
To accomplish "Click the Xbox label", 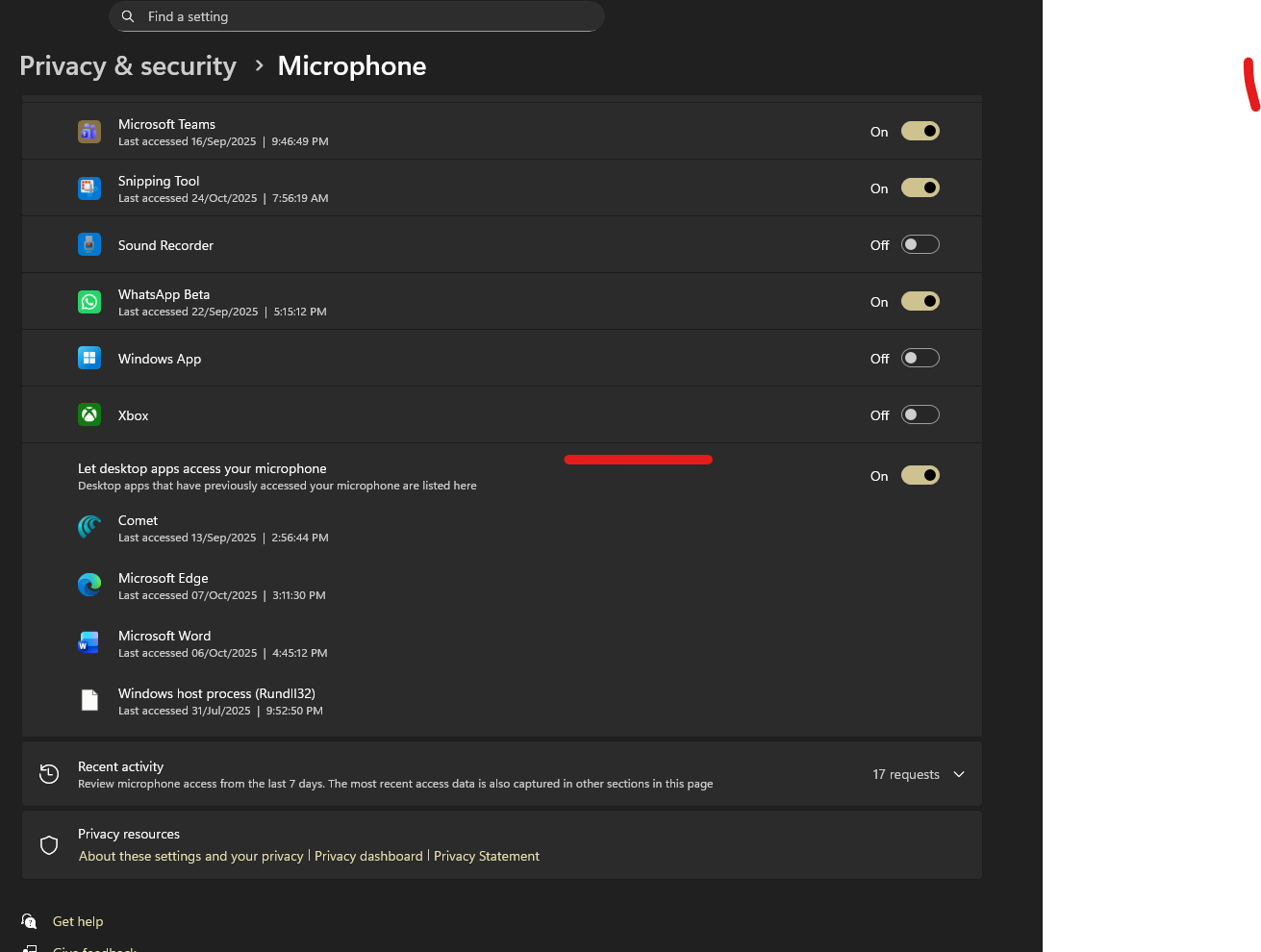I will pos(134,415).
